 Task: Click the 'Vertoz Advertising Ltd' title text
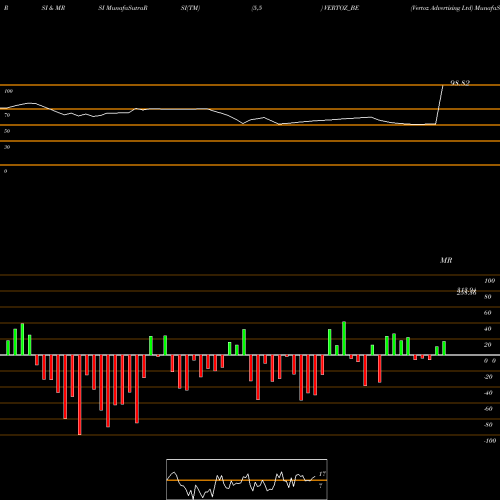pyautogui.click(x=442, y=8)
